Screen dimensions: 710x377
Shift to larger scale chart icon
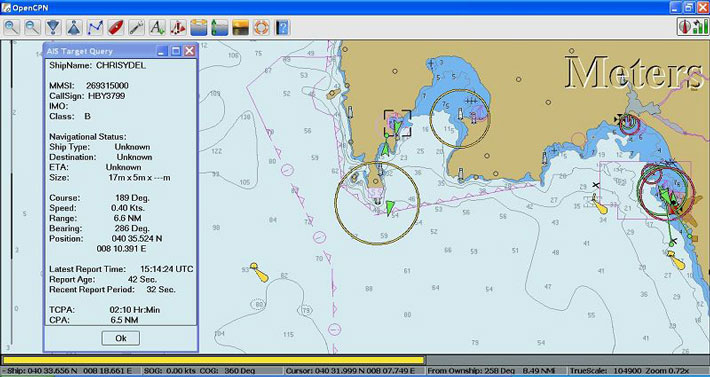pyautogui.click(x=74, y=28)
